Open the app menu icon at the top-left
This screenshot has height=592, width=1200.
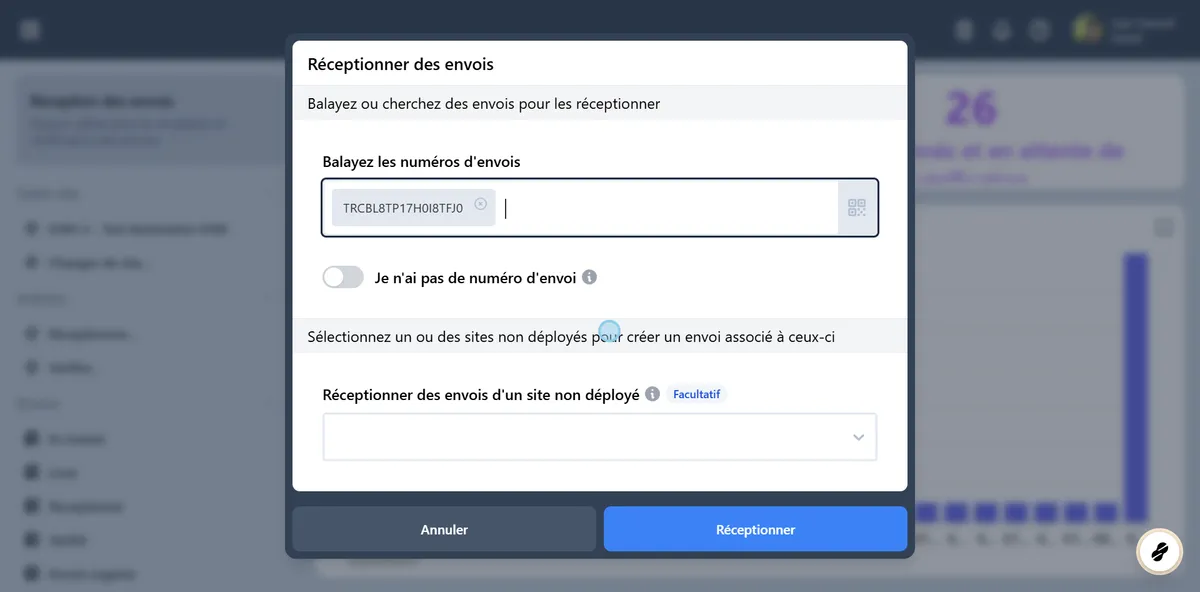29,28
